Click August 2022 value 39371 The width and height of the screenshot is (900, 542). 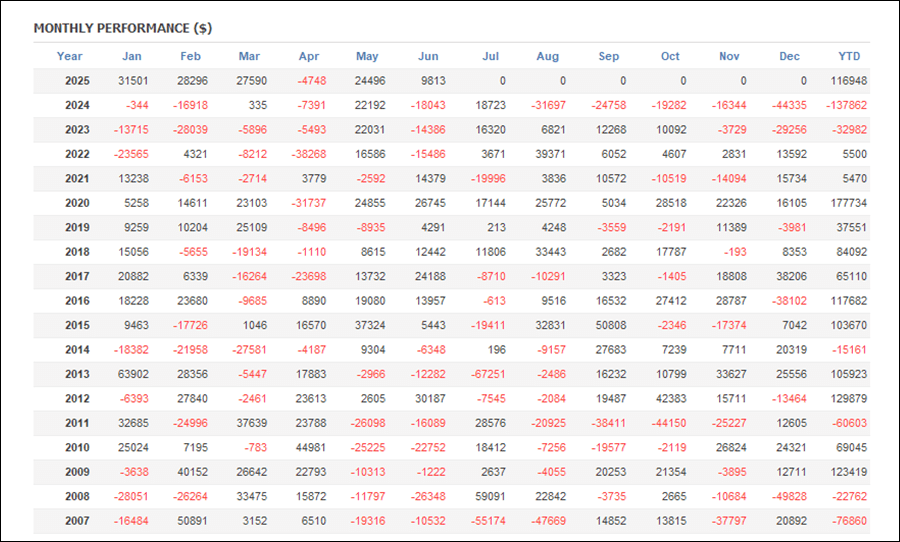550,154
